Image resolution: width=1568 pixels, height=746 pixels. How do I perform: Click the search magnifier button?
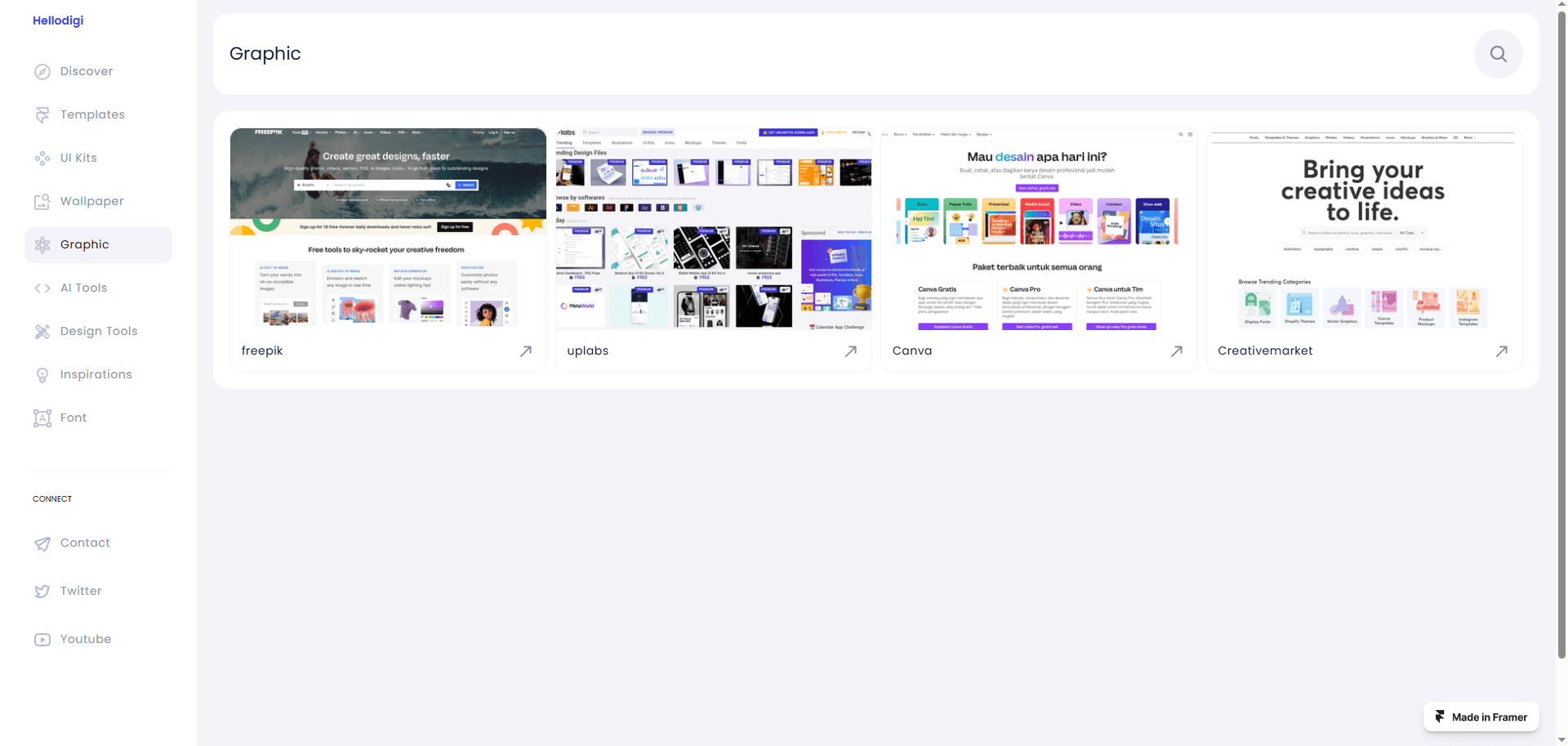[1498, 54]
